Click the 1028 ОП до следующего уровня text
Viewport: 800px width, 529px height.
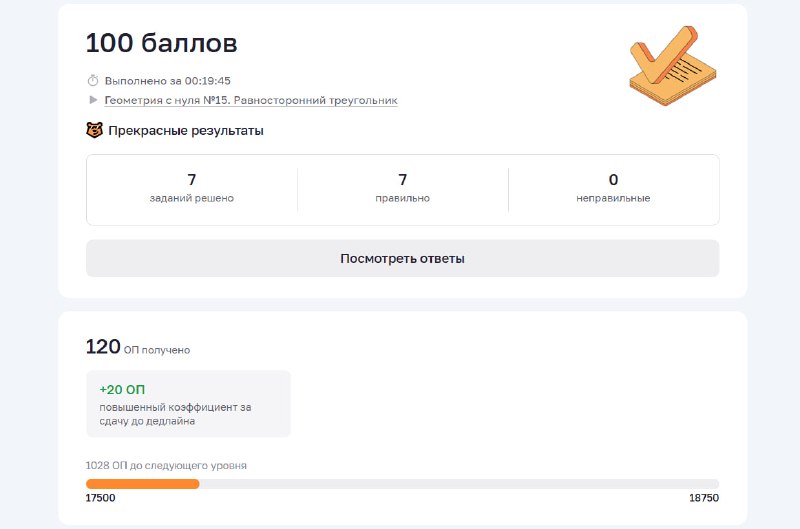[166, 465]
